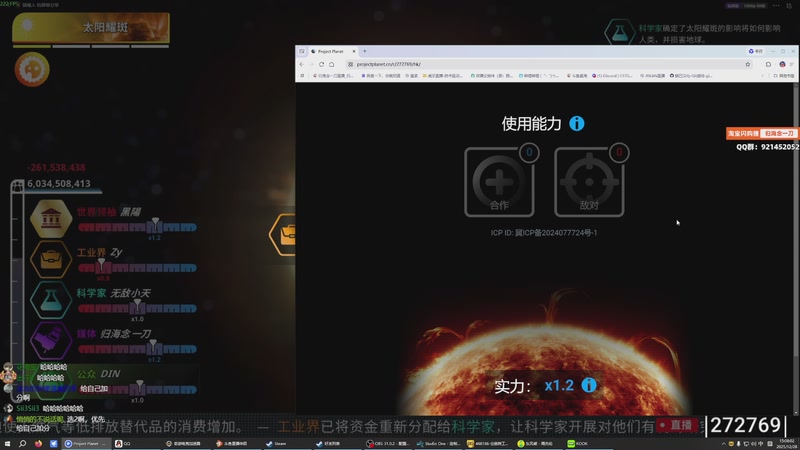Click the 太阳耀斑 event banner

coord(91,27)
